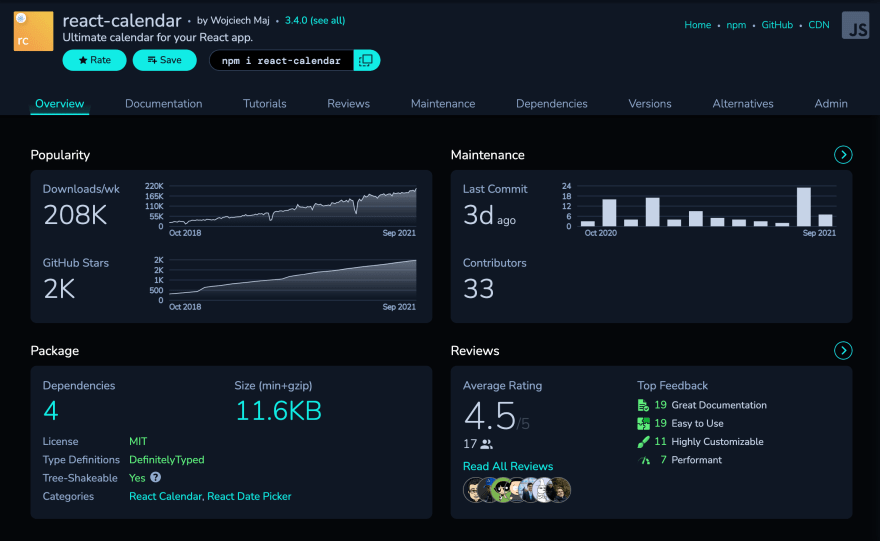This screenshot has width=880, height=541.
Task: Switch to the Documentation tab
Action: (x=163, y=103)
